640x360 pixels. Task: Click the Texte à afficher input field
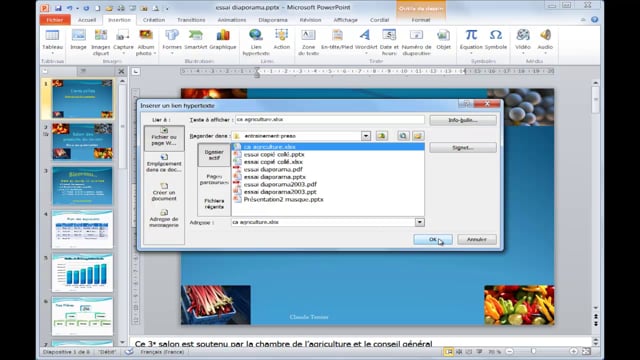coord(329,120)
